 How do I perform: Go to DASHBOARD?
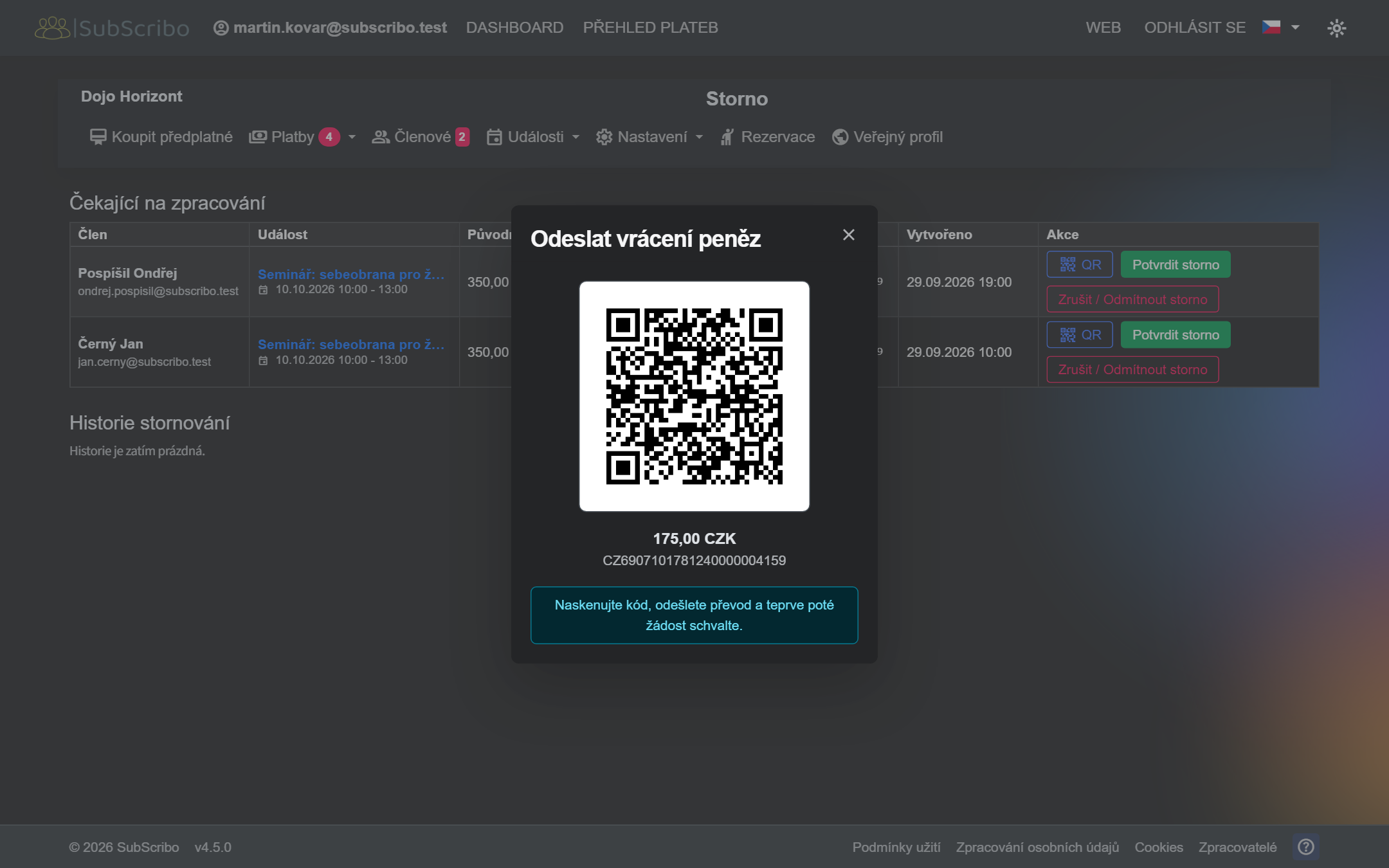point(514,28)
